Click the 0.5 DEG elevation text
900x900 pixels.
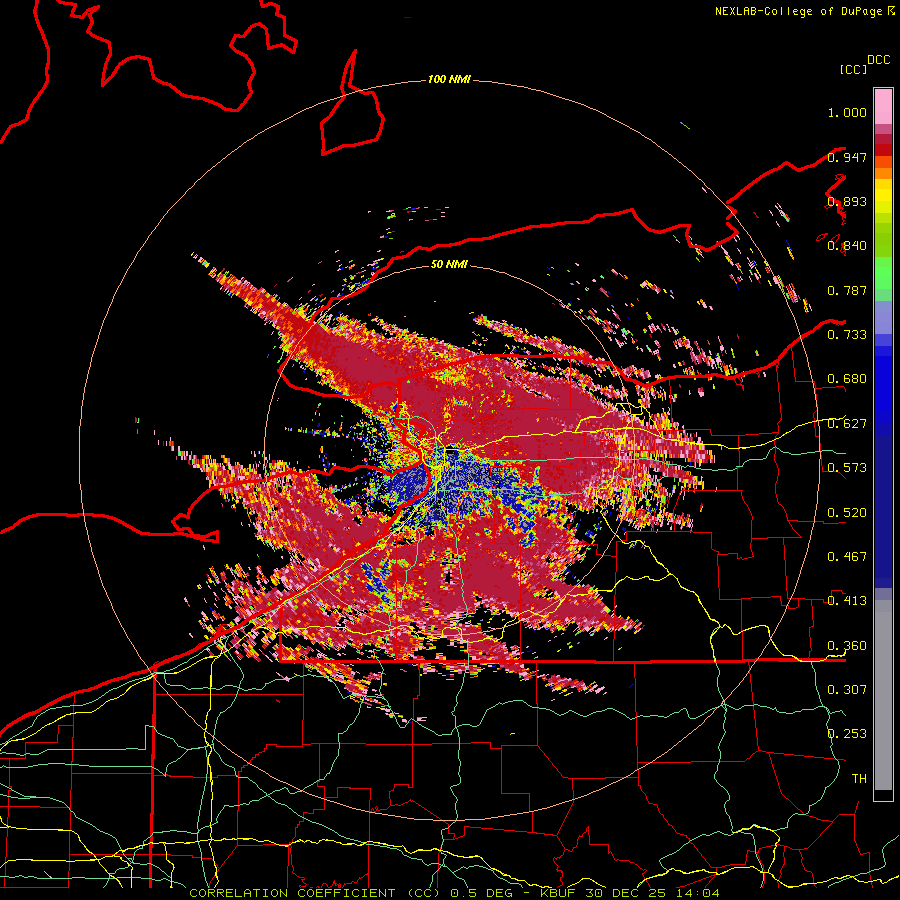482,893
